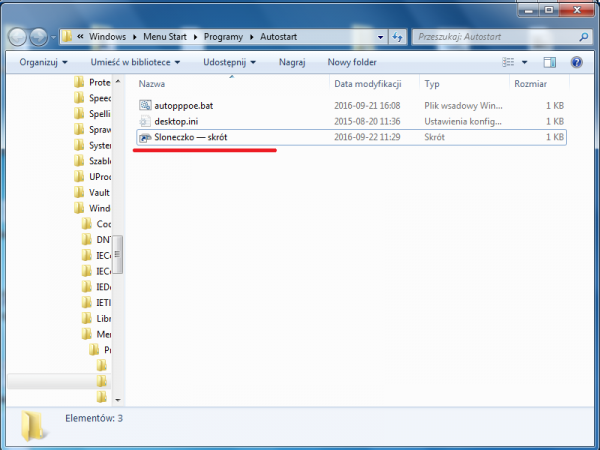Open the Speec folder in tree
This screenshot has height=450, width=600.
pyautogui.click(x=92, y=98)
